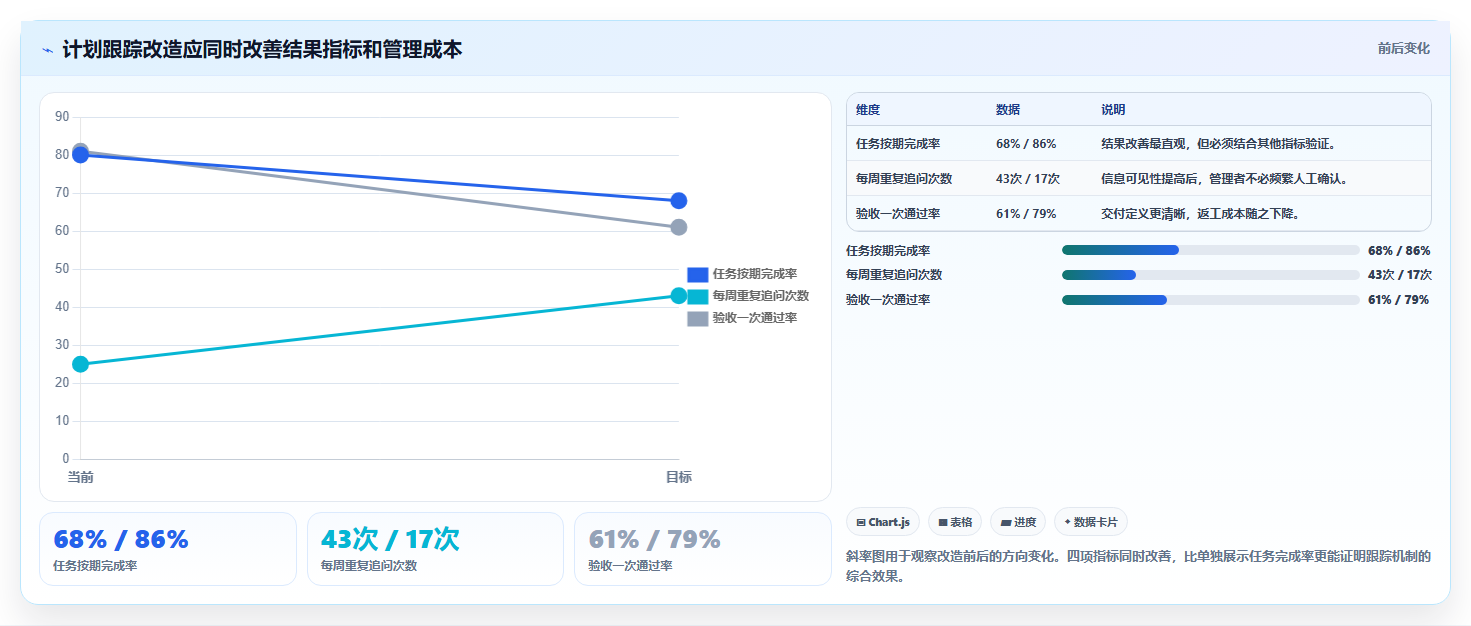Click the 数据 column header
The image size is (1471, 626).
(1008, 110)
